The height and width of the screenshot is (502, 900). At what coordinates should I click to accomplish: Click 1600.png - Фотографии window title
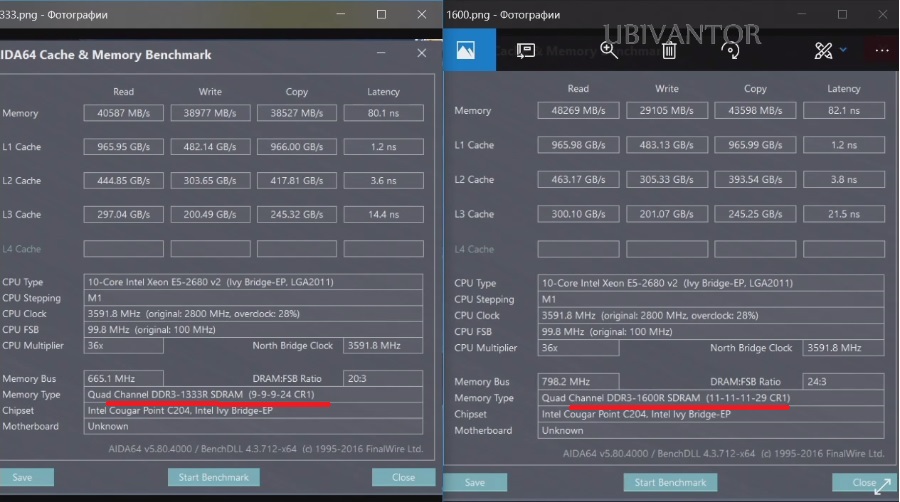(x=503, y=15)
